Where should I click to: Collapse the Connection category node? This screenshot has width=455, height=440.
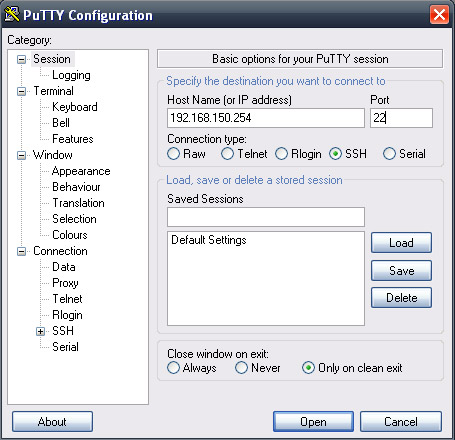[21, 251]
